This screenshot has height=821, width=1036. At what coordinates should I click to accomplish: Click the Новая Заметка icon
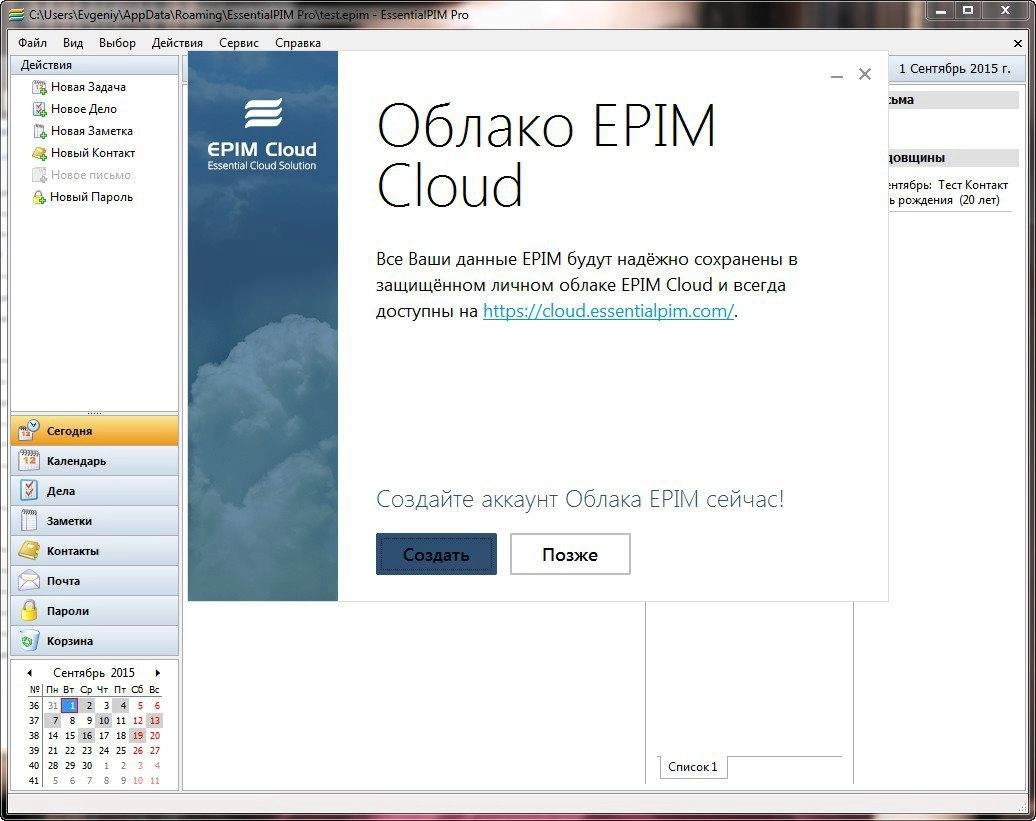40,131
